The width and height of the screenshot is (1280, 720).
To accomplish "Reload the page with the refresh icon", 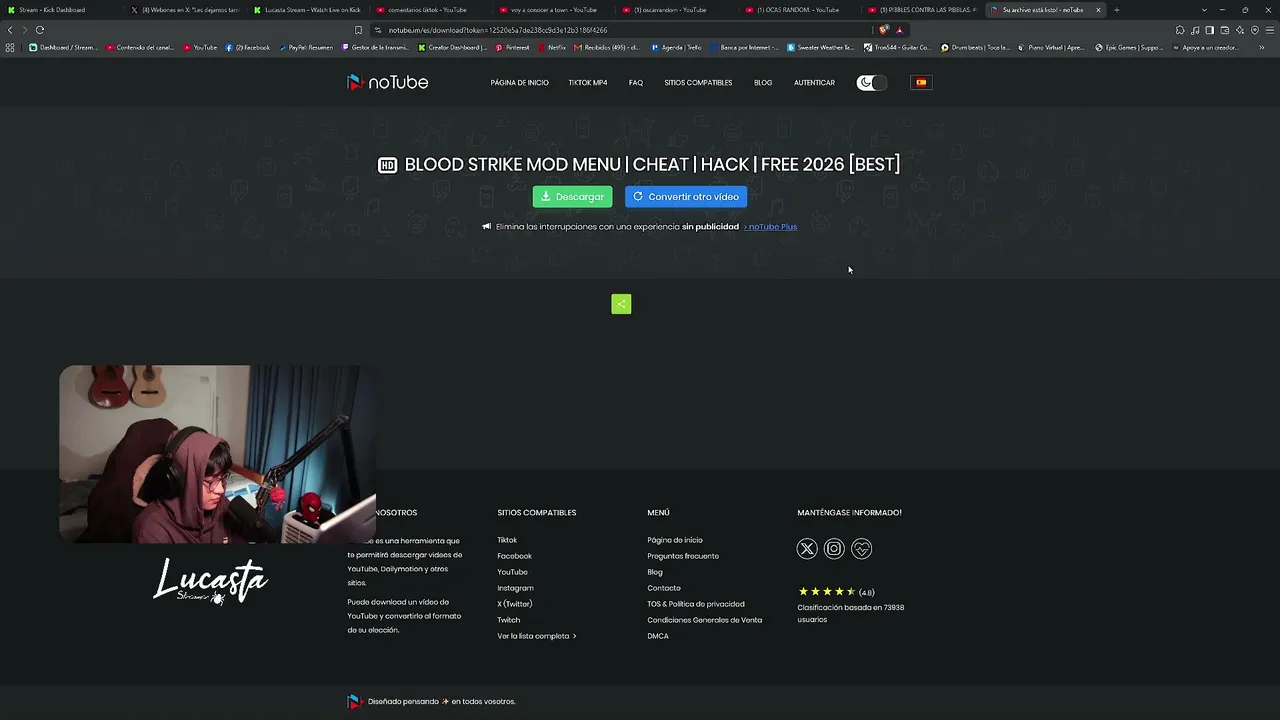I will point(40,30).
